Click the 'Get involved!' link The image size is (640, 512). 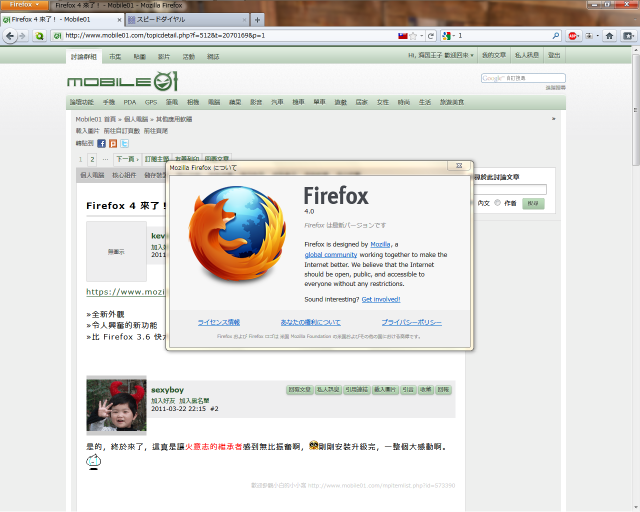click(381, 299)
